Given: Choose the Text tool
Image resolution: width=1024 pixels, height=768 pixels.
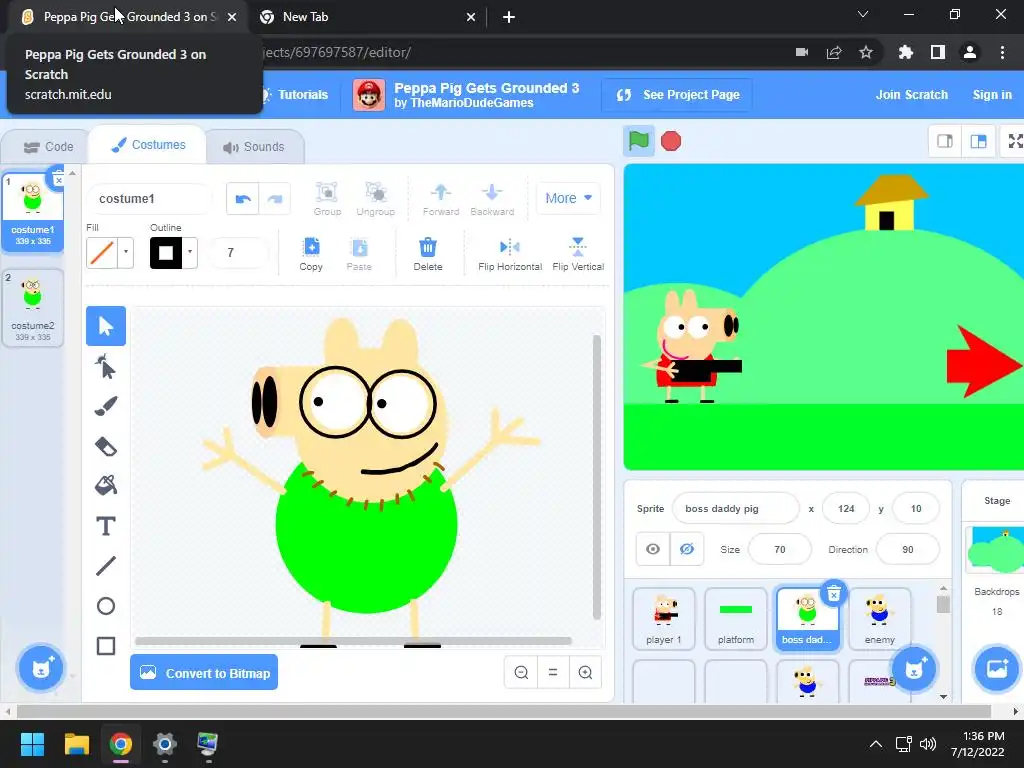Looking at the screenshot, I should (106, 526).
